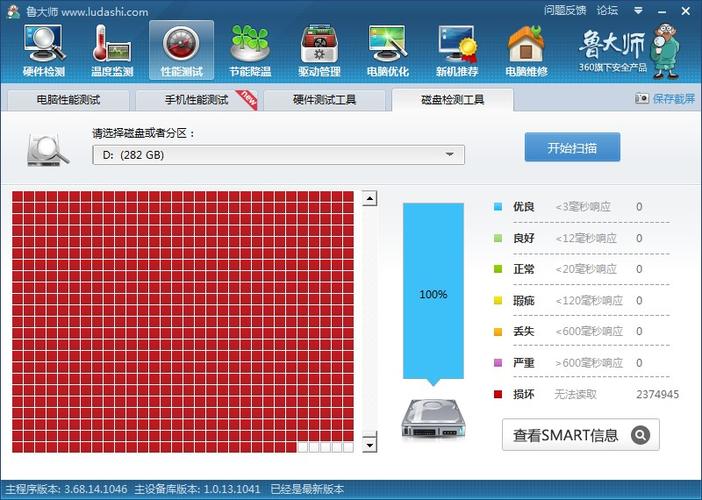
Task: Click the purple 严重 color swatch
Action: tap(498, 363)
